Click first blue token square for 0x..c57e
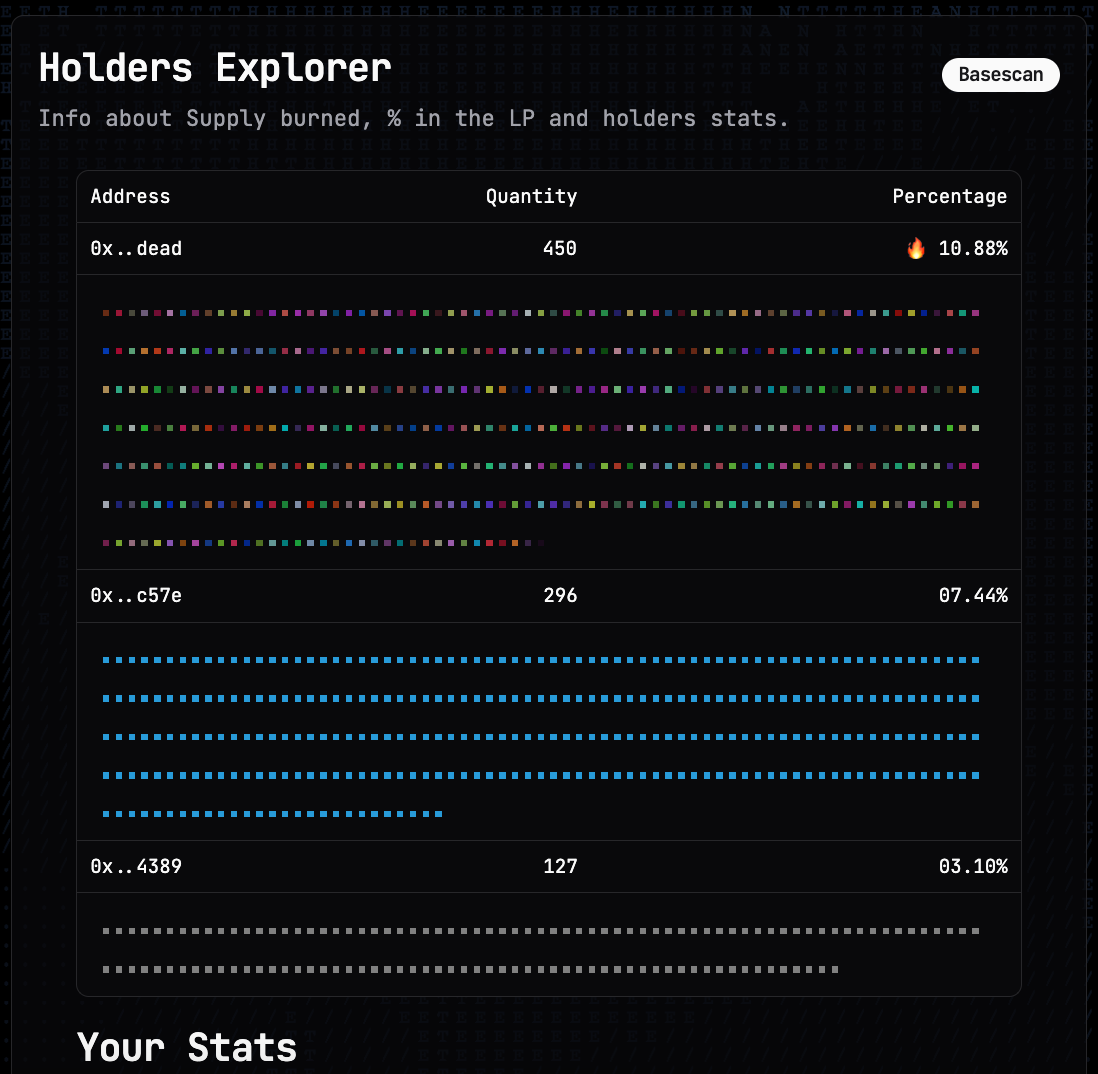The height and width of the screenshot is (1074, 1098). pyautogui.click(x=106, y=660)
